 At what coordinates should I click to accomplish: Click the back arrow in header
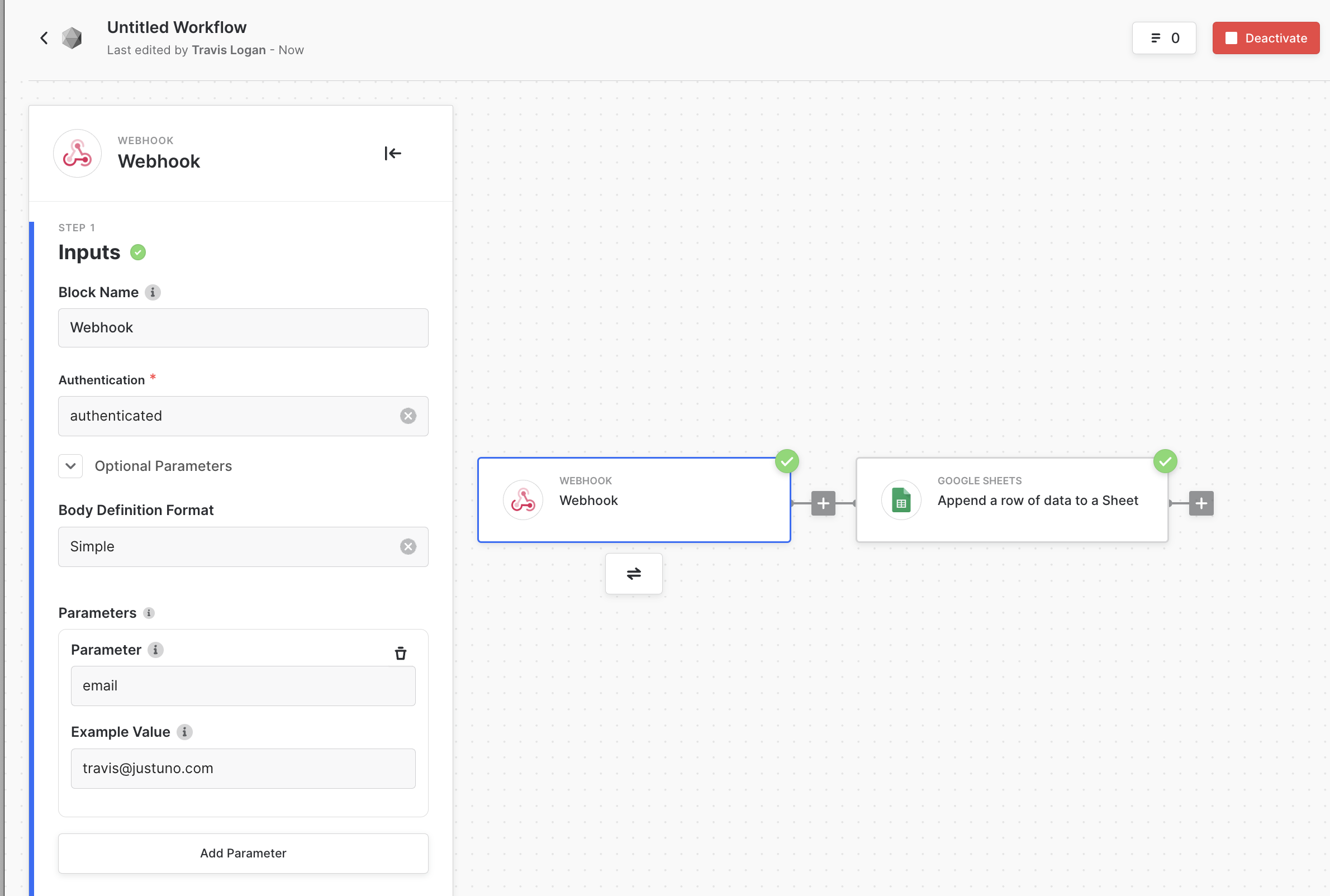(x=44, y=39)
